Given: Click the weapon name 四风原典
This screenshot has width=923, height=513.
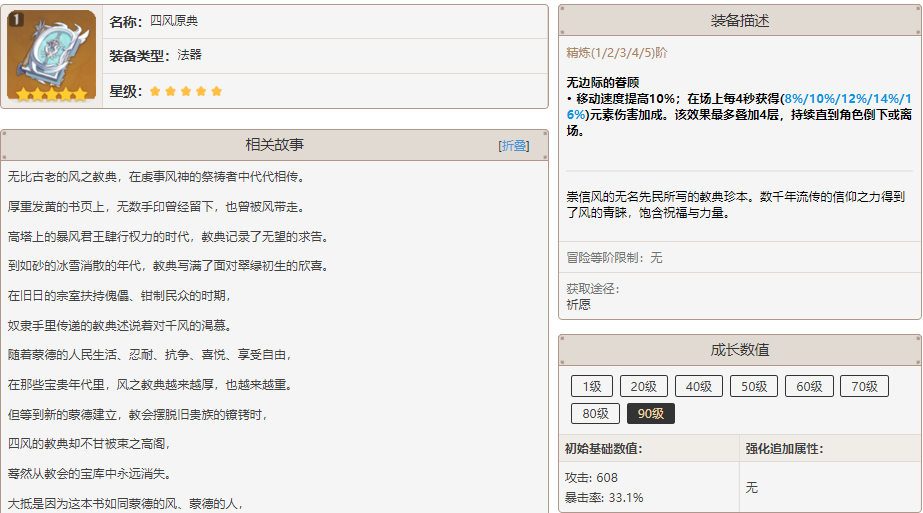Looking at the screenshot, I should pyautogui.click(x=174, y=21).
